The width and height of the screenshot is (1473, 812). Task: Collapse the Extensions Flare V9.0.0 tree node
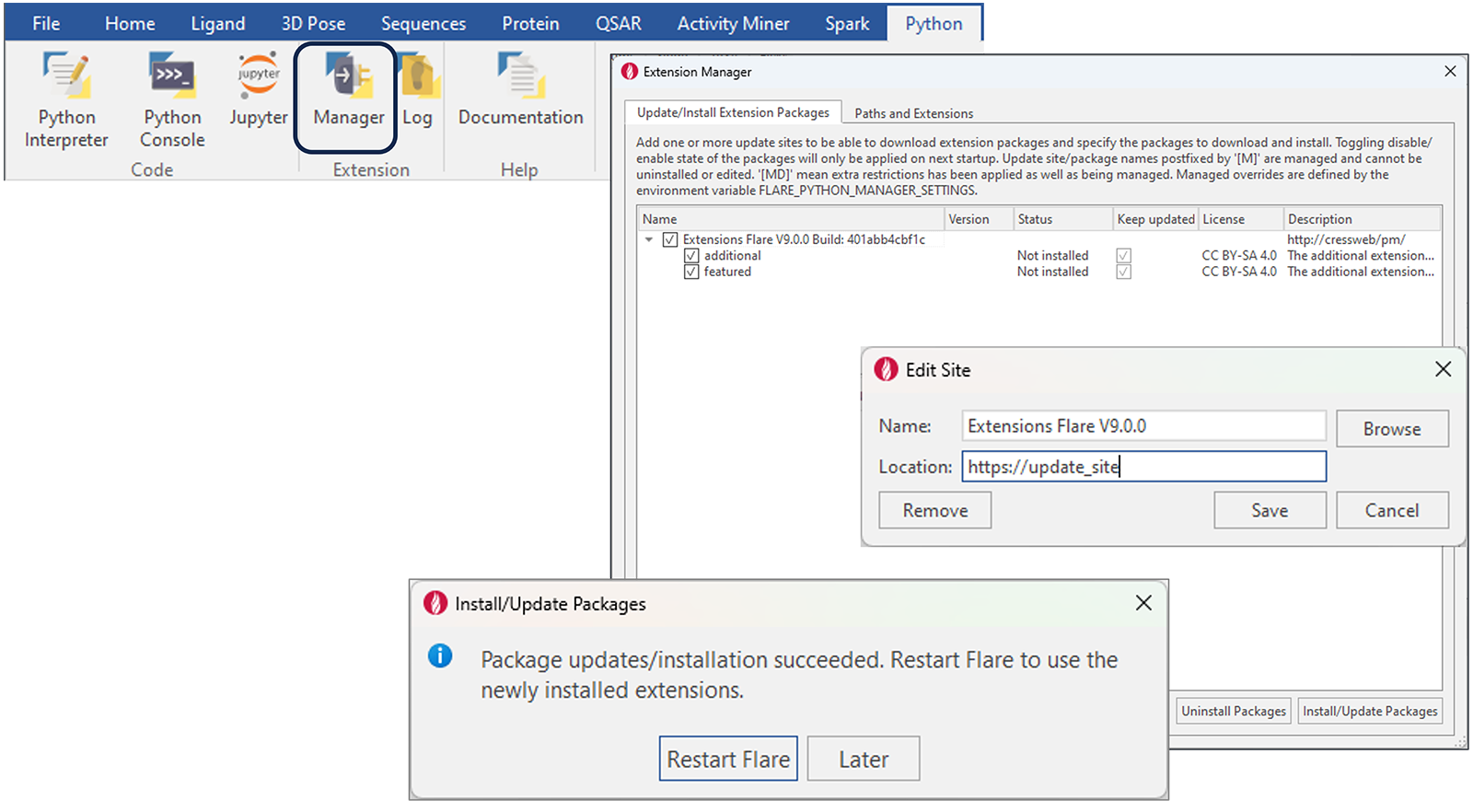click(x=649, y=239)
